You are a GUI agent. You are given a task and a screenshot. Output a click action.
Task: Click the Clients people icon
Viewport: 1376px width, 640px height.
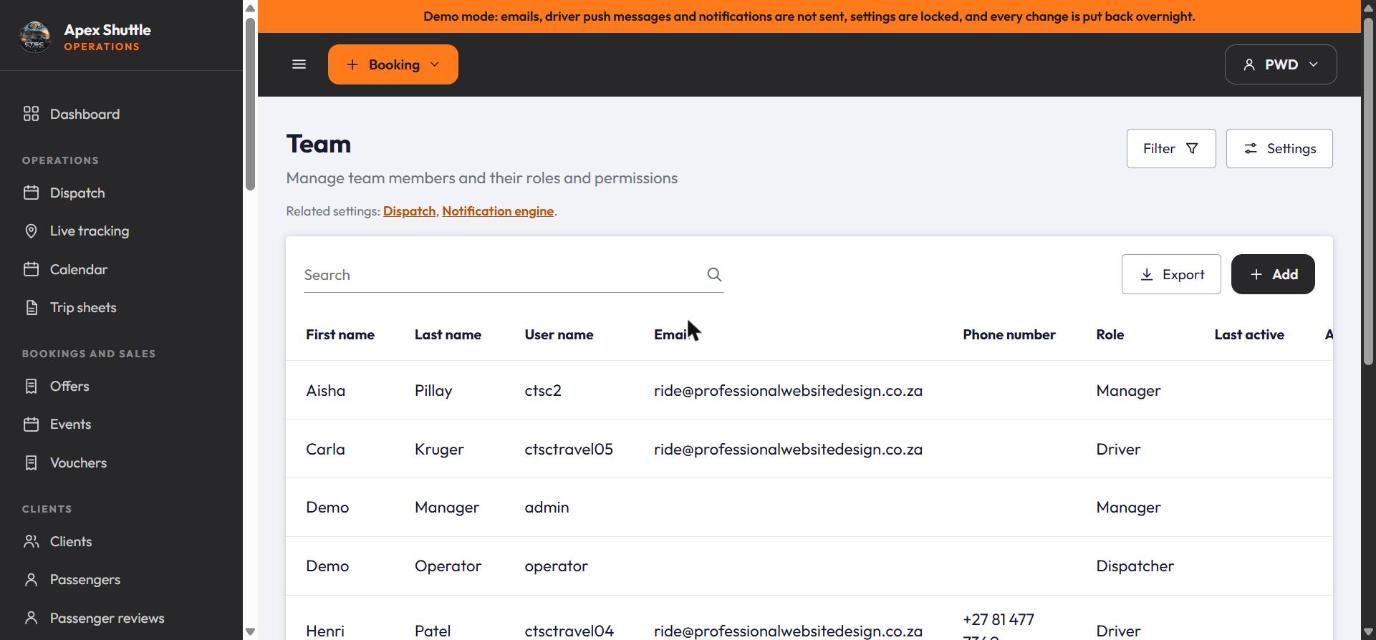pyautogui.click(x=31, y=541)
